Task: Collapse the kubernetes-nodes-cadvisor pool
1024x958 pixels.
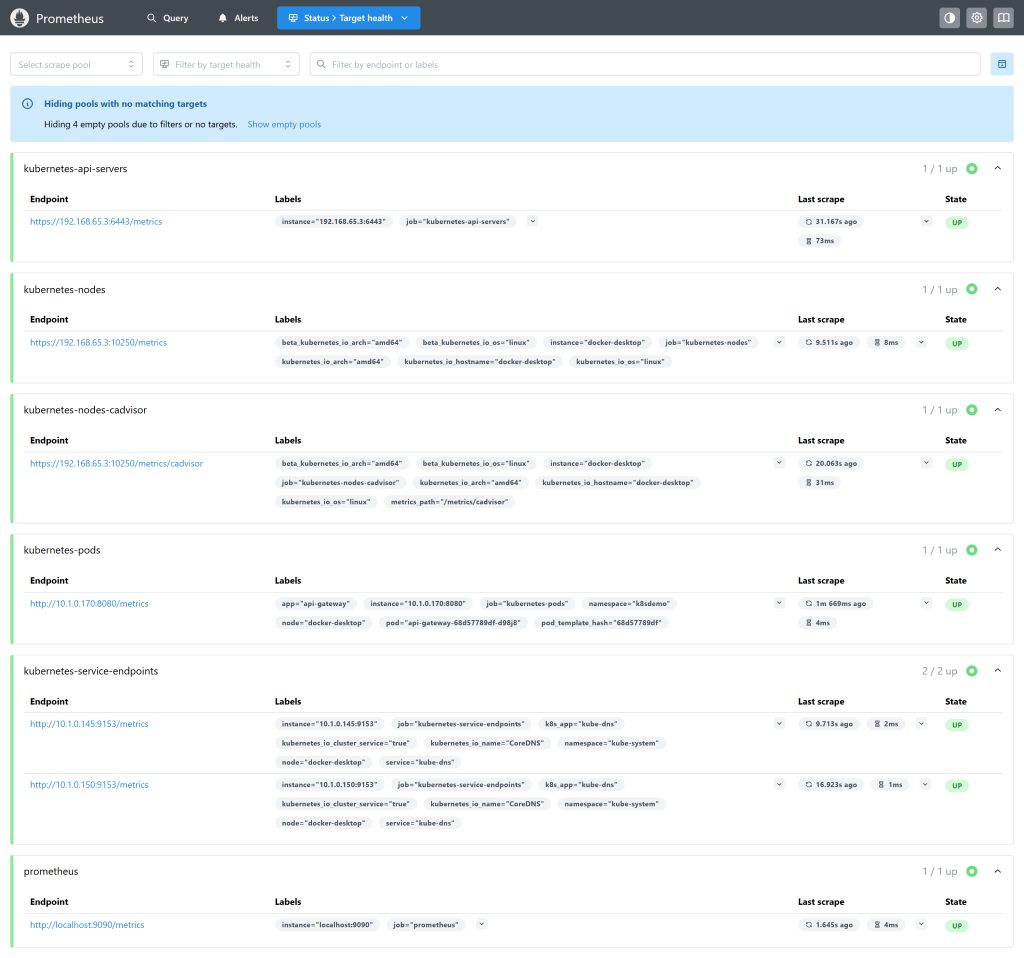Action: (997, 410)
